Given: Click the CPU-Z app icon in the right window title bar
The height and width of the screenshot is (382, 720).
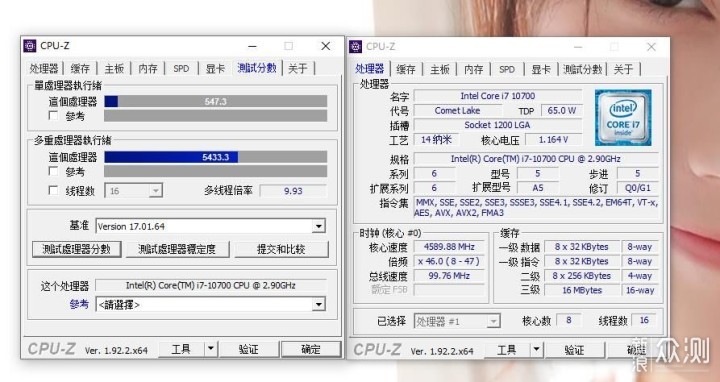Looking at the screenshot, I should click(355, 47).
